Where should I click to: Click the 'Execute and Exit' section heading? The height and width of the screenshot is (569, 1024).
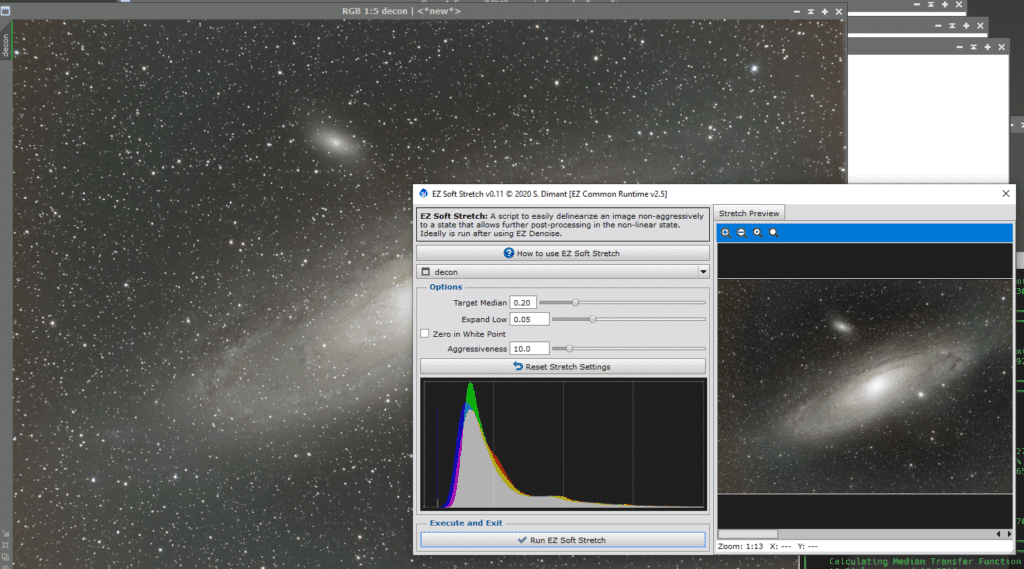pos(466,523)
